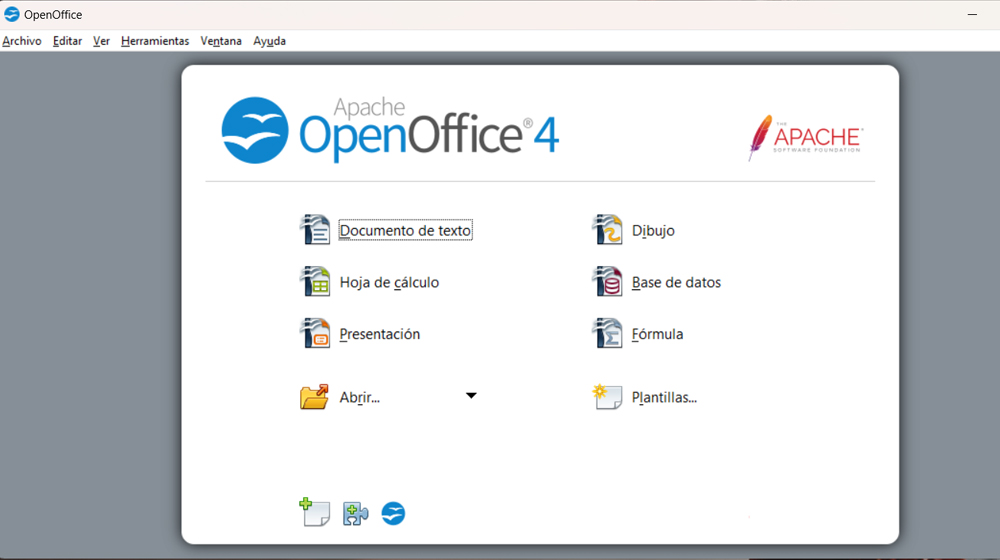
Task: Open the Editar menu
Action: [67, 41]
